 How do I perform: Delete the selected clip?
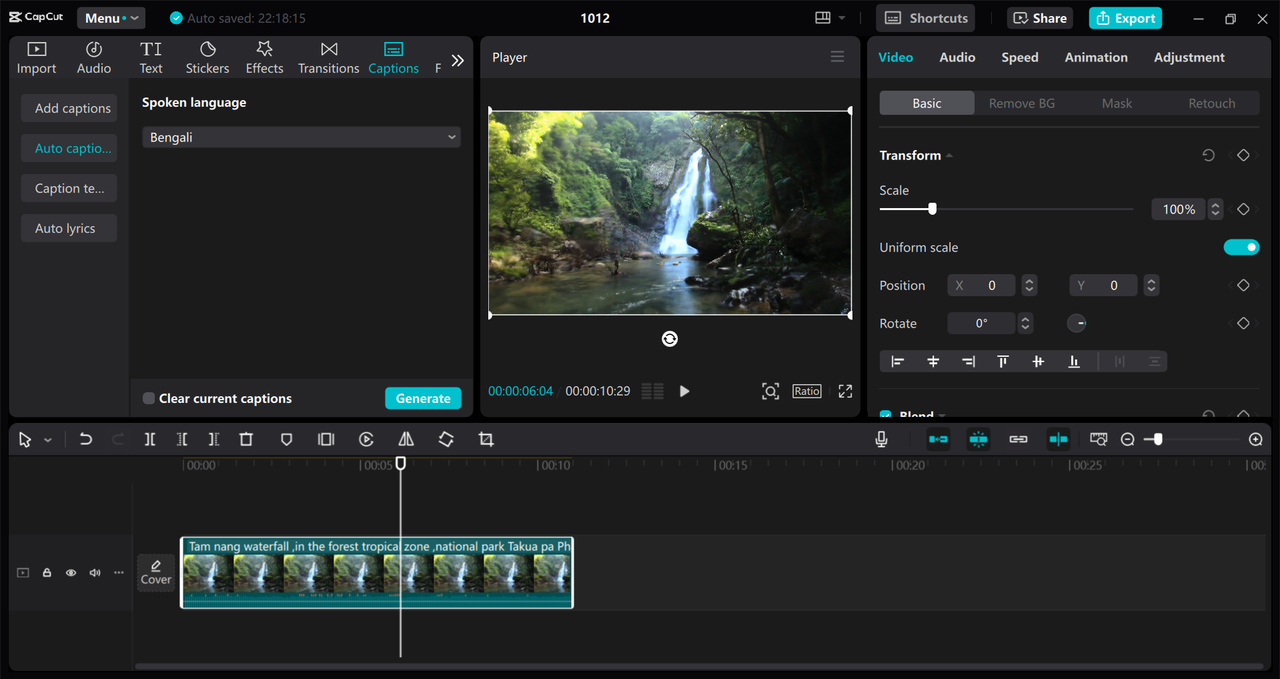point(246,440)
